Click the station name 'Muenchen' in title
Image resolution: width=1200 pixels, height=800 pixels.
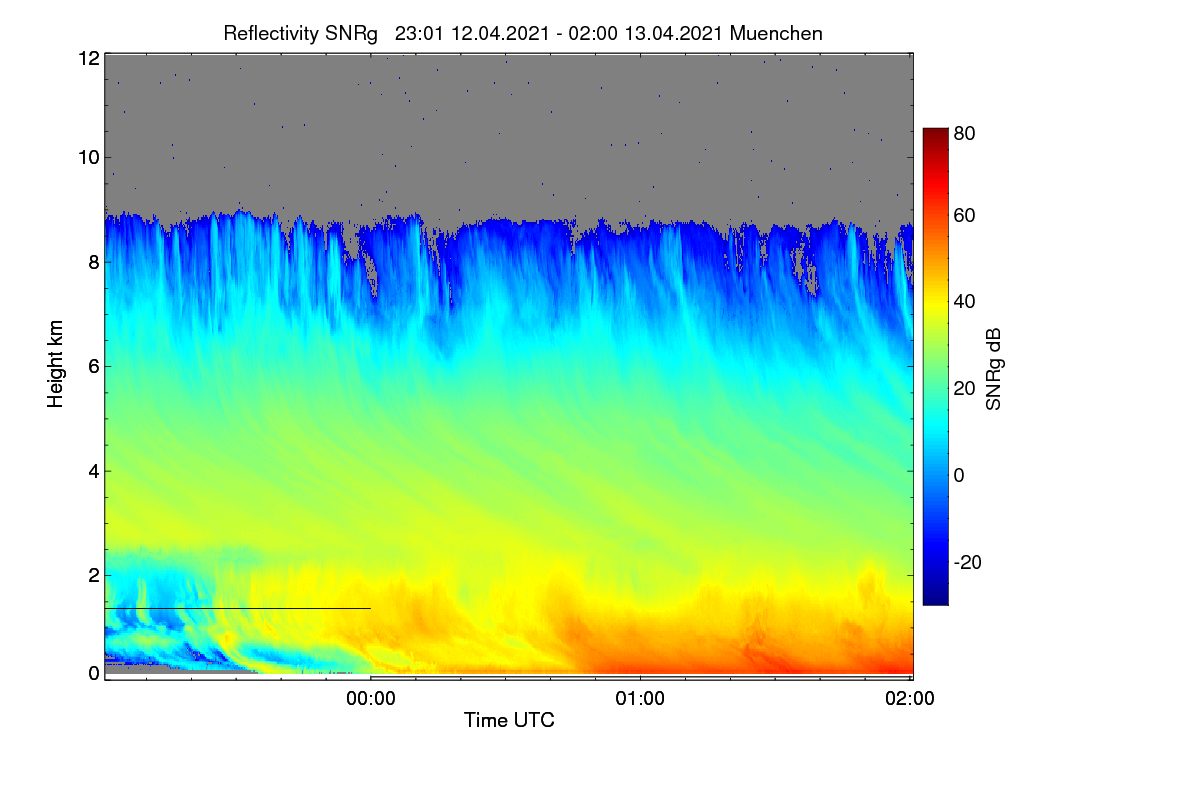776,33
